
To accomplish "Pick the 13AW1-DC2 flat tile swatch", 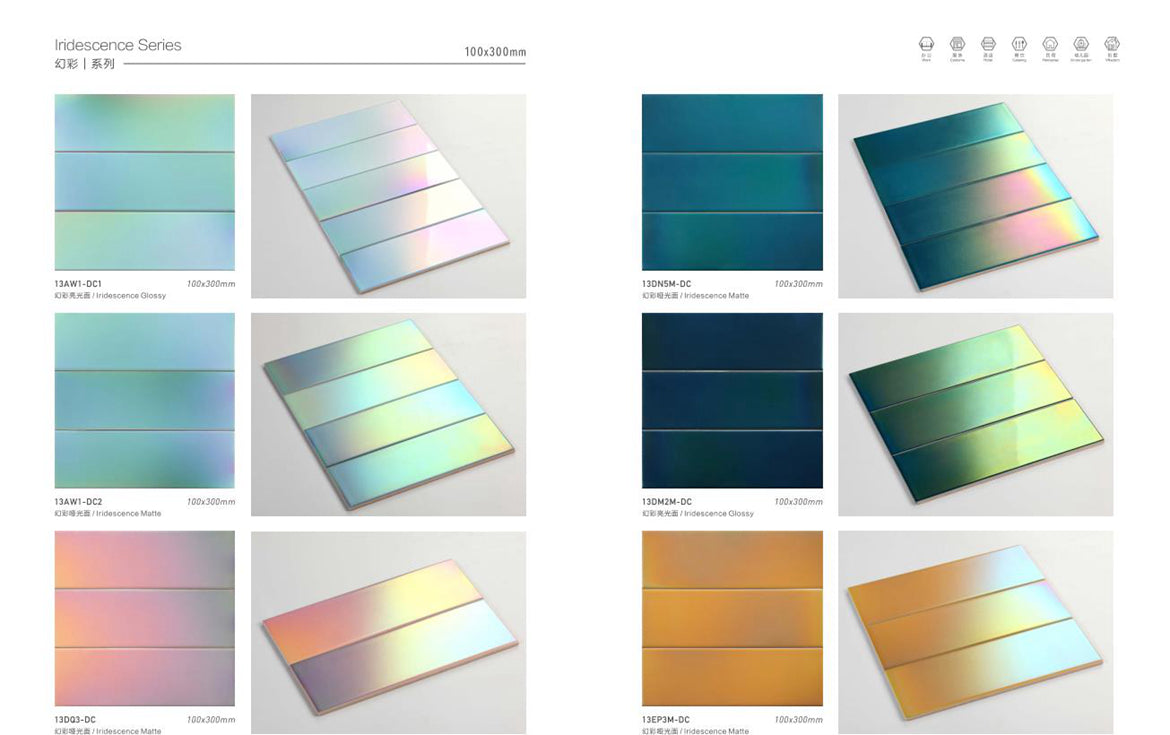I will point(145,400).
